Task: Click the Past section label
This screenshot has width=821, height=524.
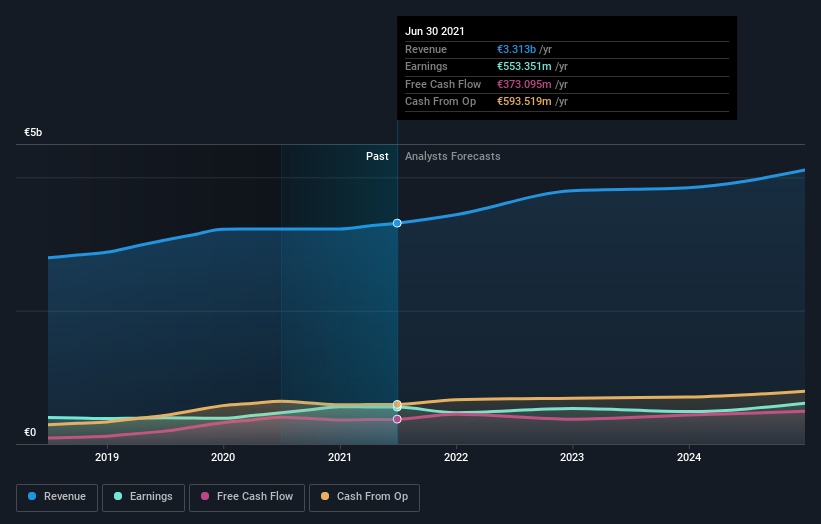Action: pos(377,156)
